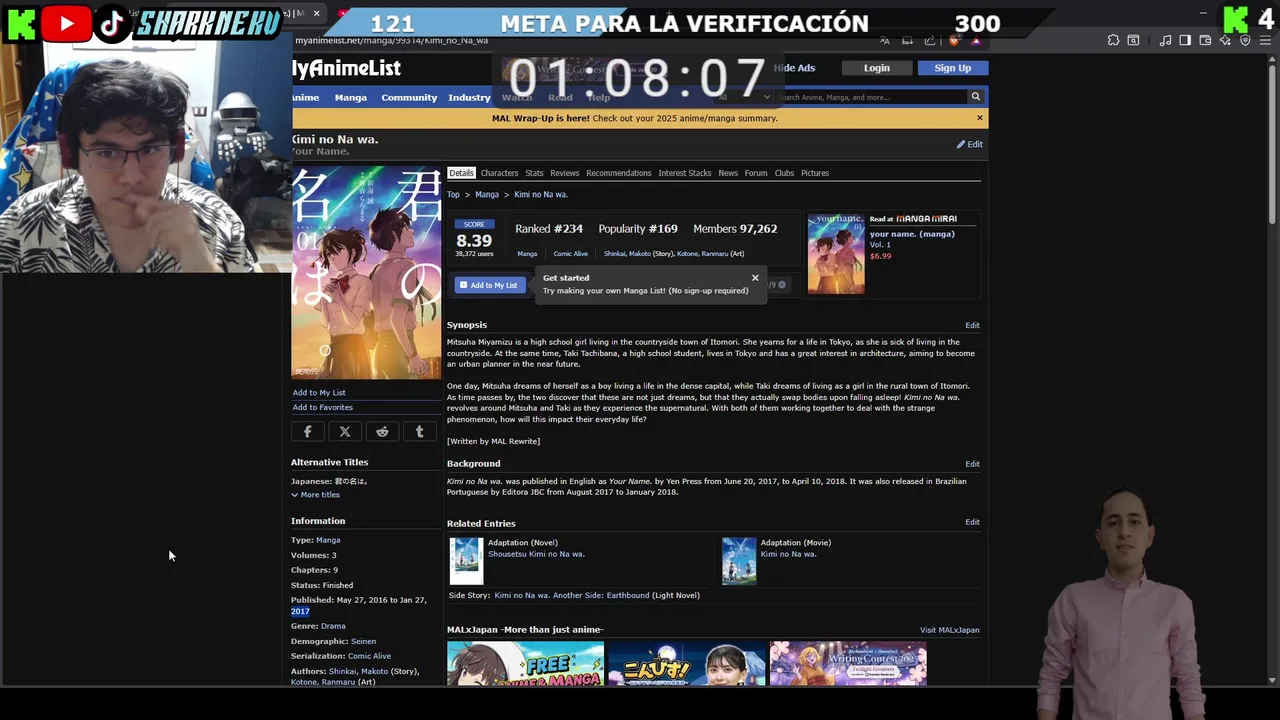1280x720 pixels.
Task: Click the pencil Edit icon at top
Action: click(x=969, y=144)
